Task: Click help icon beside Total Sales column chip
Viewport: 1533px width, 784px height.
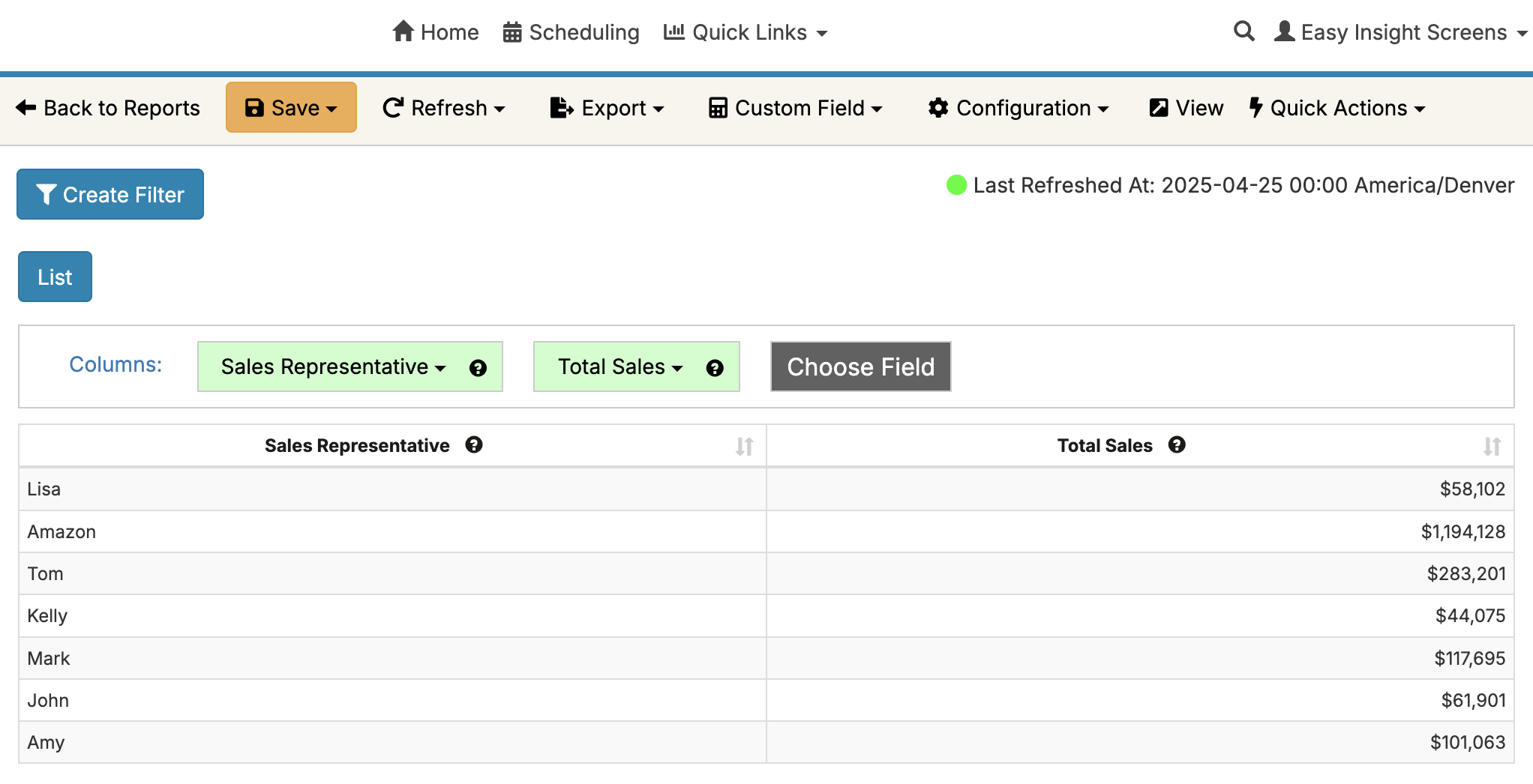Action: [x=715, y=368]
